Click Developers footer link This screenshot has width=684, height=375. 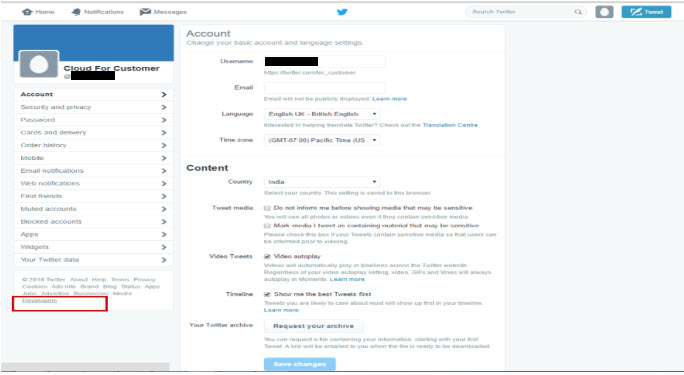pyautogui.click(x=39, y=300)
